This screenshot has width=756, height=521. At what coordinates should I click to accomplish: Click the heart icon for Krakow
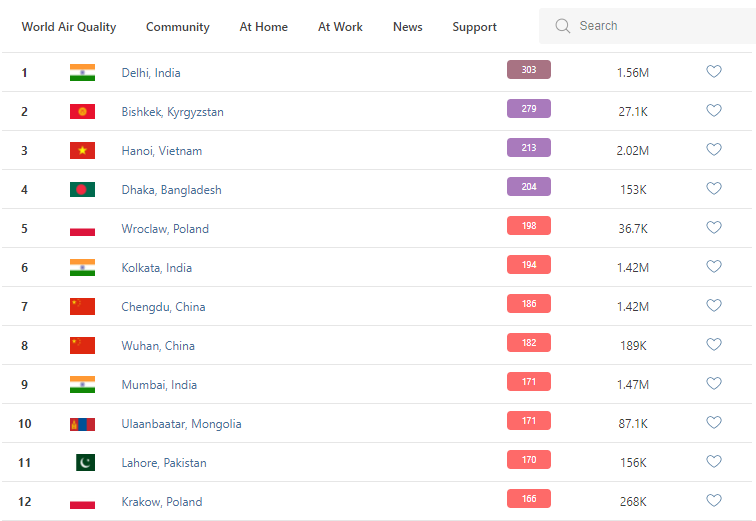click(714, 501)
